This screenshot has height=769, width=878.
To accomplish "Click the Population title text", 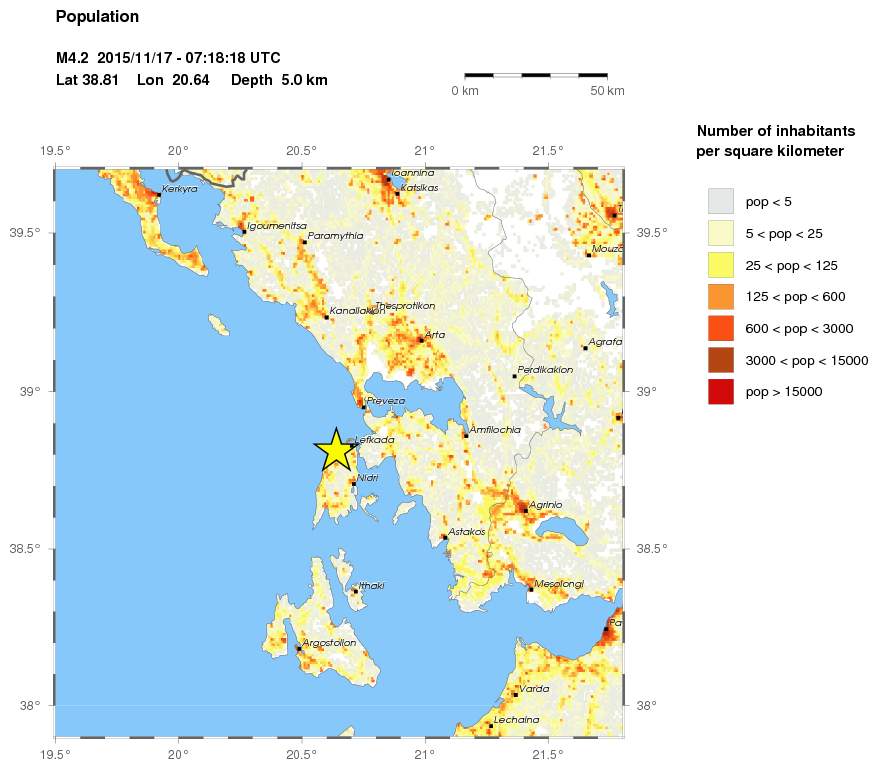I will click(98, 17).
